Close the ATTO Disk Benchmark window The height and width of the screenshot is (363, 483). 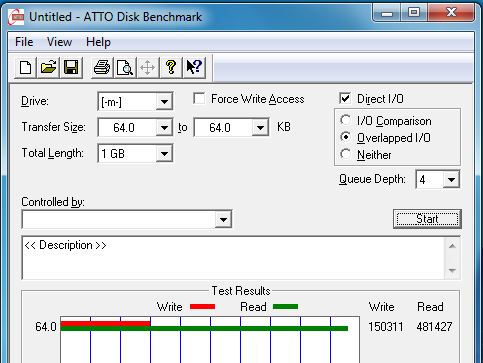451,13
